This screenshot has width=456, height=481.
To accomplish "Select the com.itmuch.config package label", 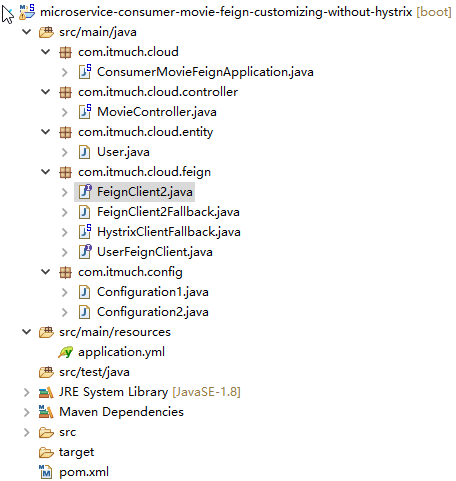I will click(130, 272).
